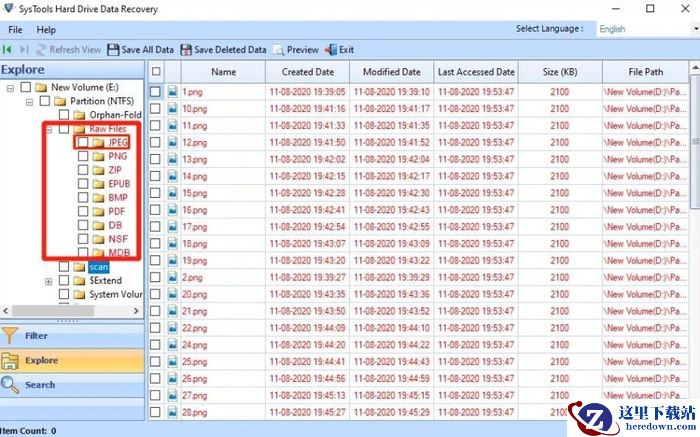Select file name 15.png

pyautogui.click(x=194, y=193)
